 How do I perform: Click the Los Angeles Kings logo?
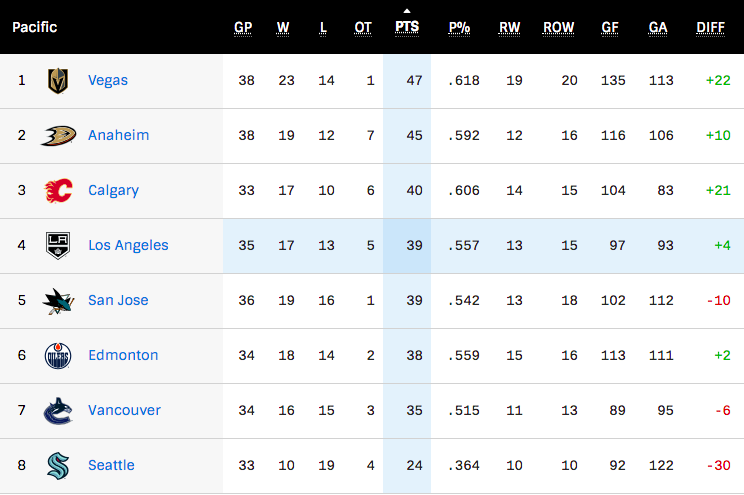tap(58, 245)
